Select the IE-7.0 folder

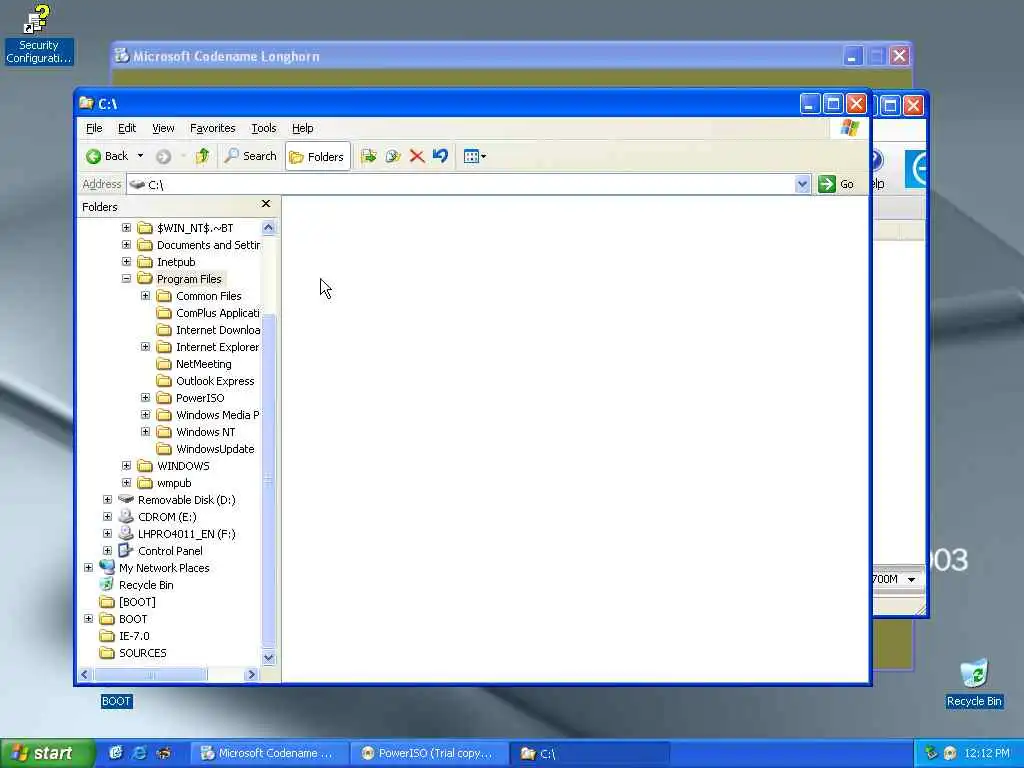134,635
